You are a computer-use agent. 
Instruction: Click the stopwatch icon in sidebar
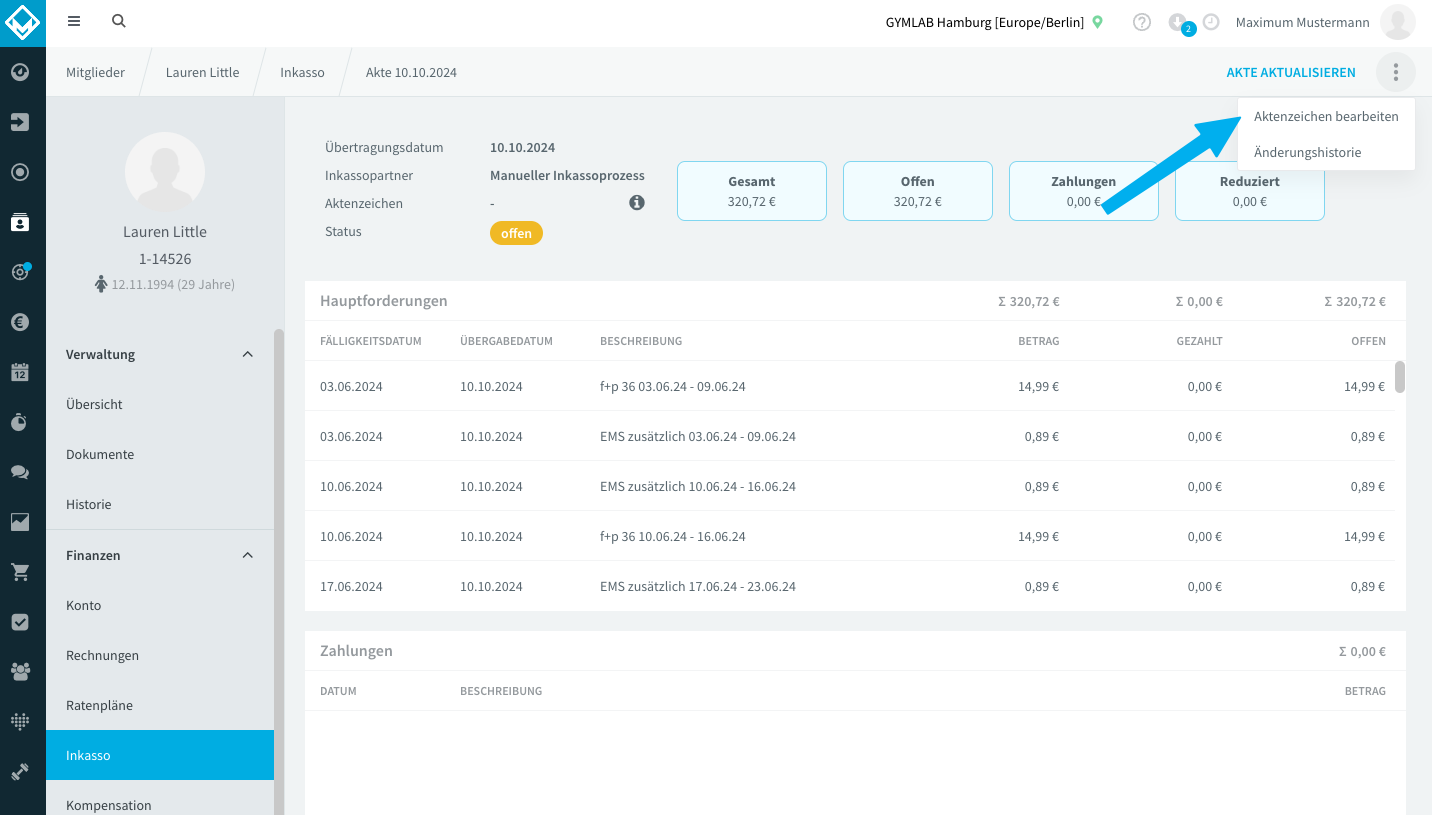[x=20, y=422]
